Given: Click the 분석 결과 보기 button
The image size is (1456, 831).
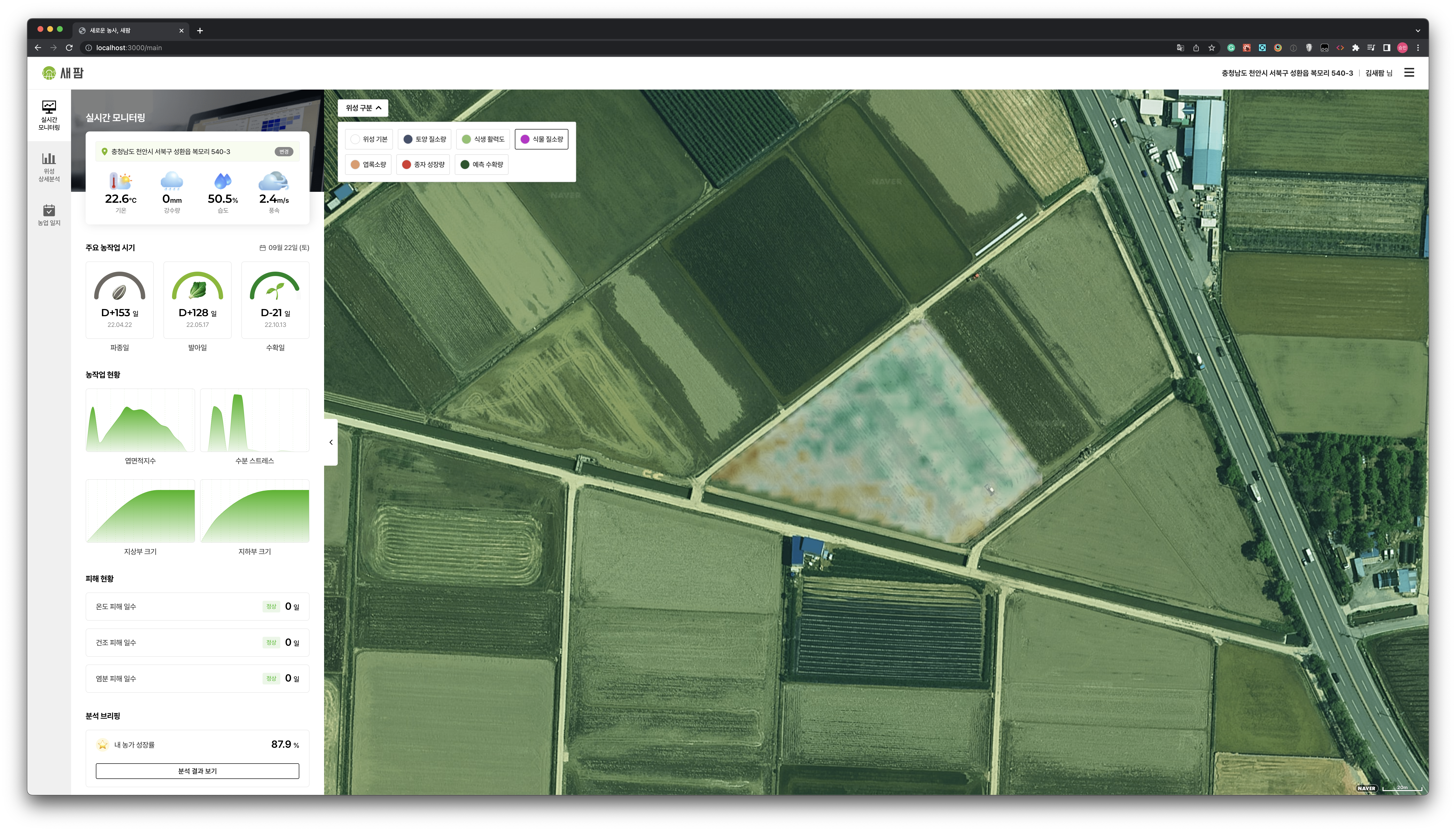Looking at the screenshot, I should point(197,771).
